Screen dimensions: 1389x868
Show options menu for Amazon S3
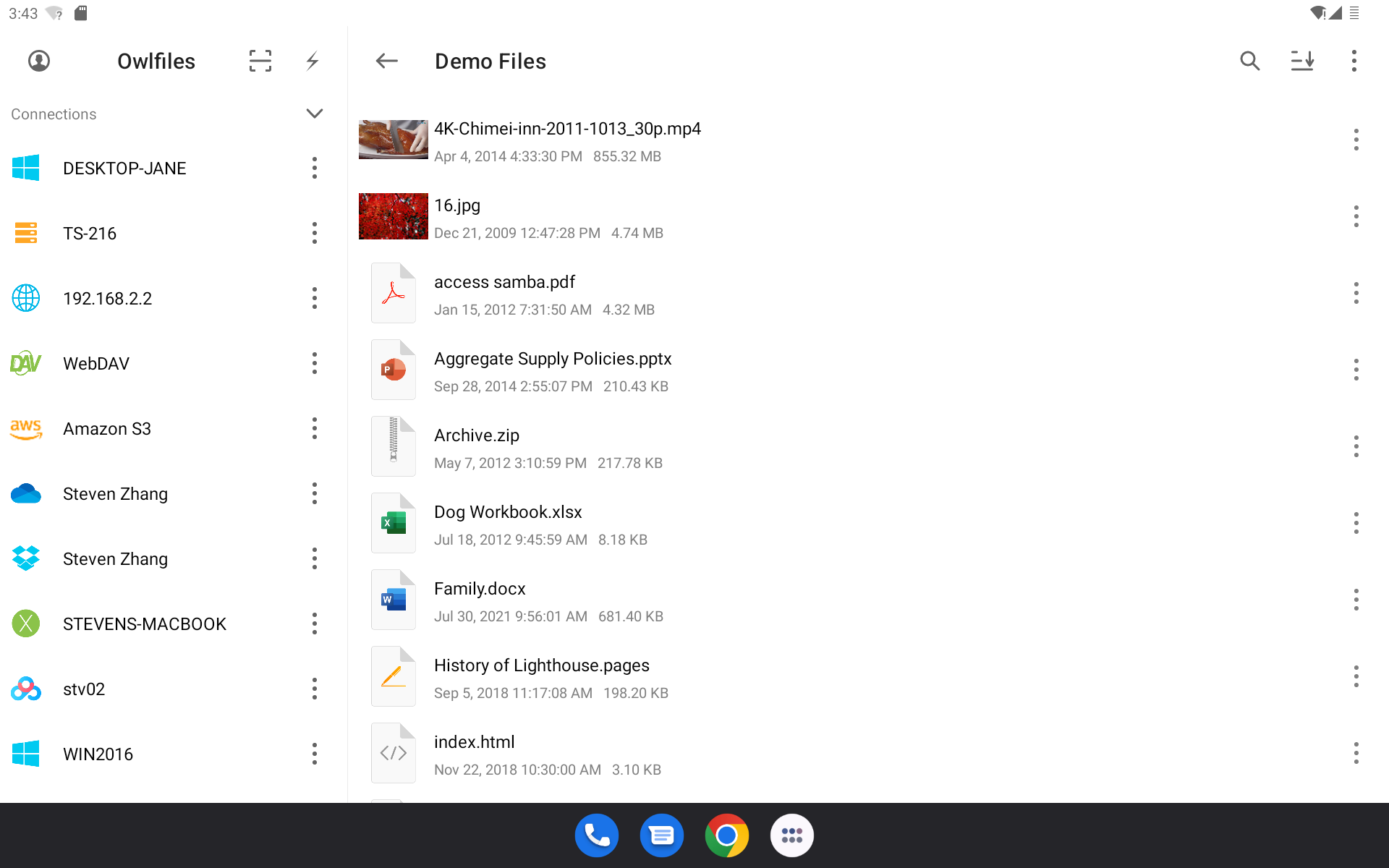pos(315,428)
